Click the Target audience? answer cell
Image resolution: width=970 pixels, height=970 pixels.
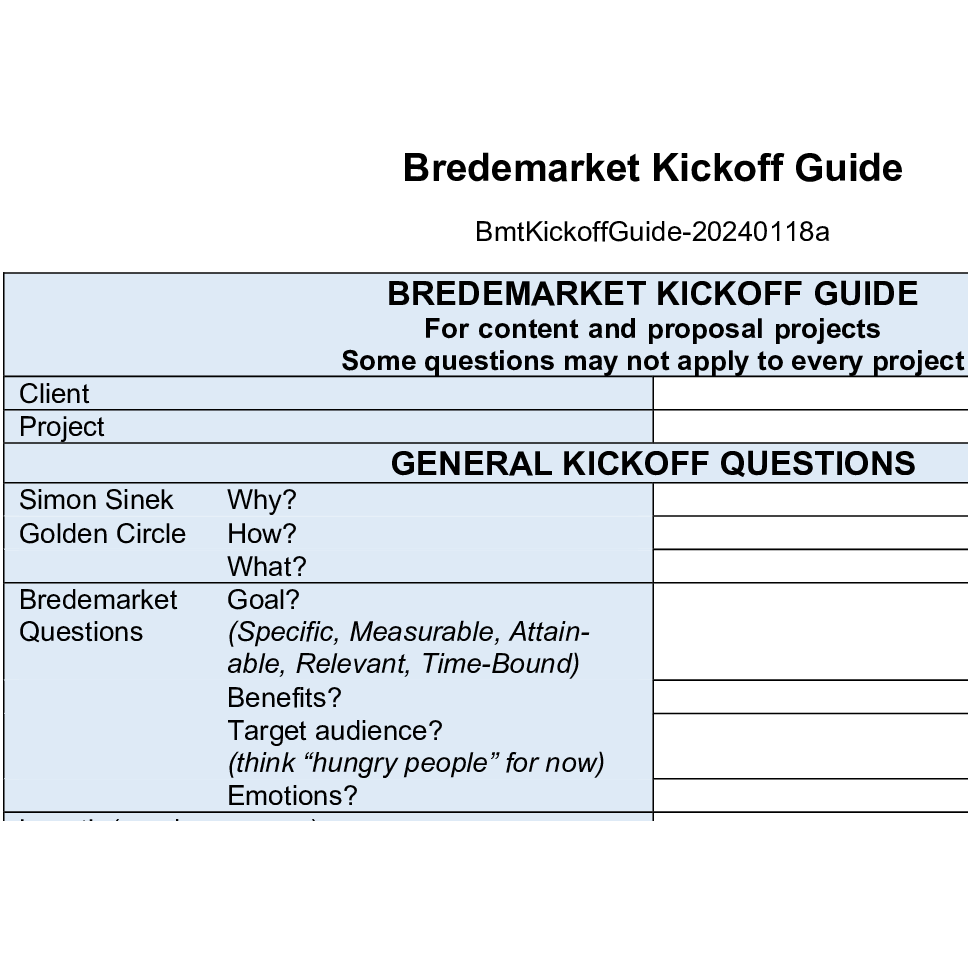(x=810, y=746)
